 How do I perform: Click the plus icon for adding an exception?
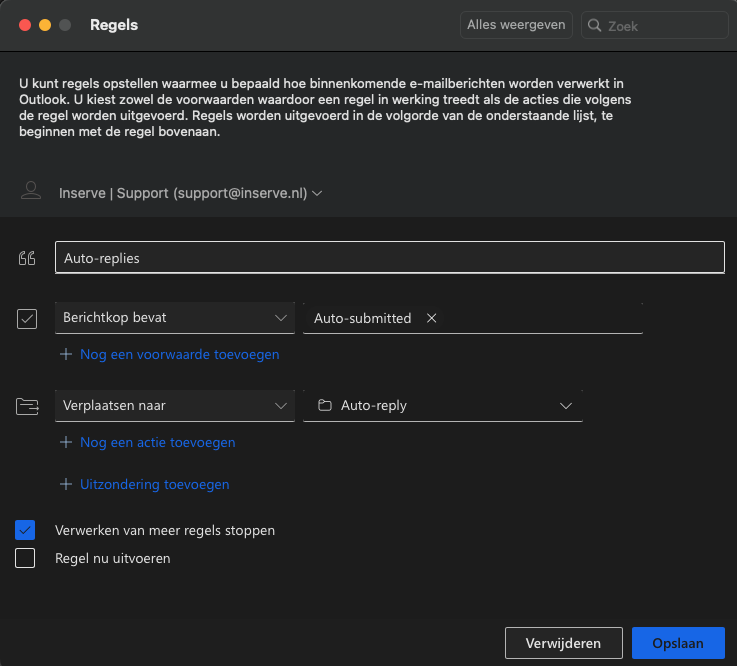click(x=66, y=484)
